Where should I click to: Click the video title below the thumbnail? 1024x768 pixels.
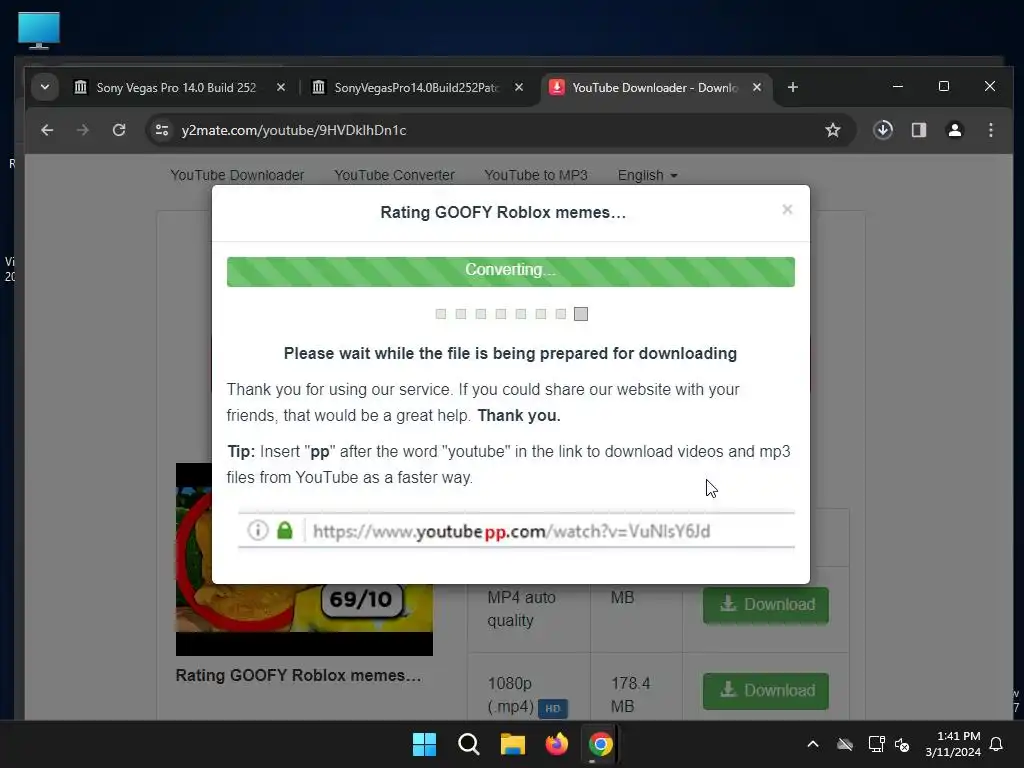[298, 675]
